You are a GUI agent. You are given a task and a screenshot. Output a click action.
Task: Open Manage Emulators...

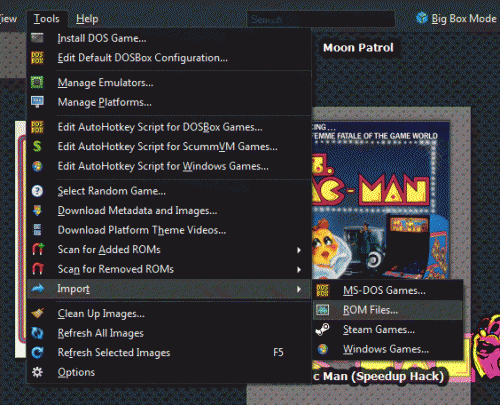coord(169,82)
